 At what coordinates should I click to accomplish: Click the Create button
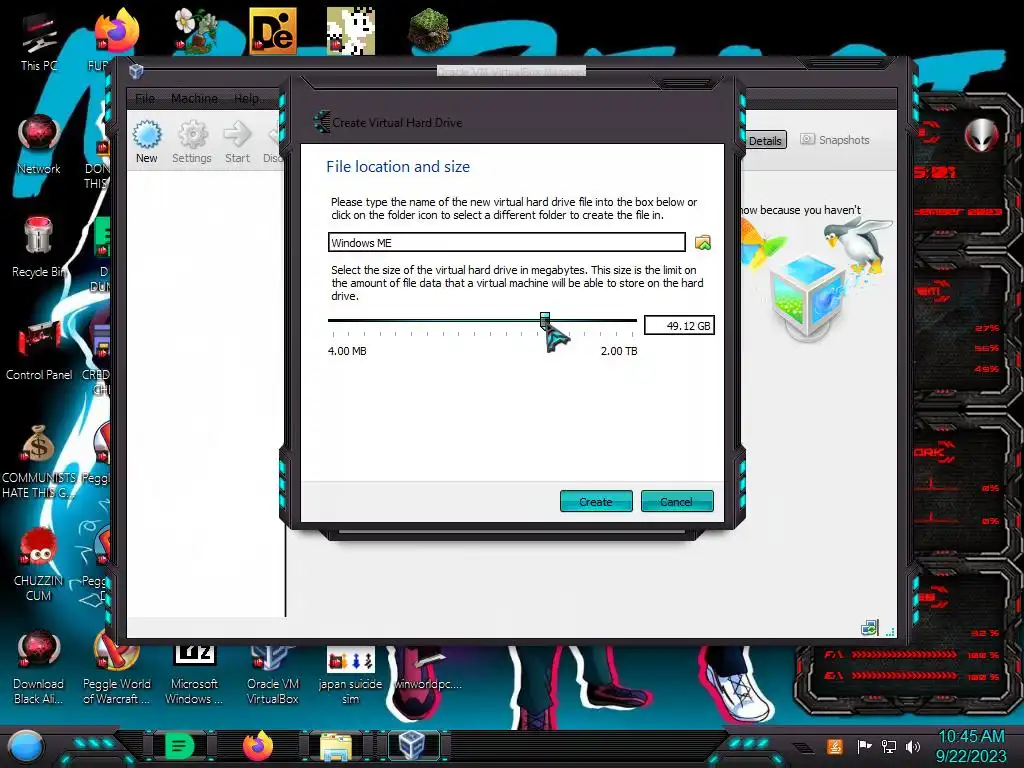point(596,502)
